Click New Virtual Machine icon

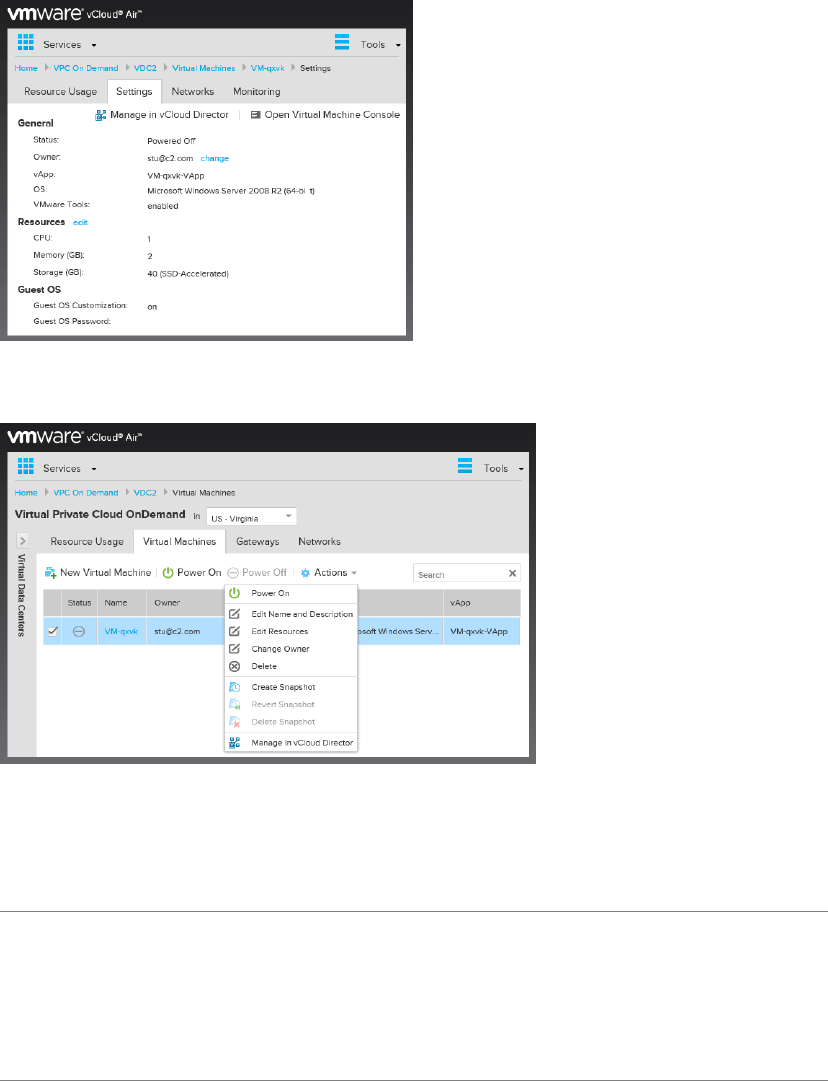(51, 573)
